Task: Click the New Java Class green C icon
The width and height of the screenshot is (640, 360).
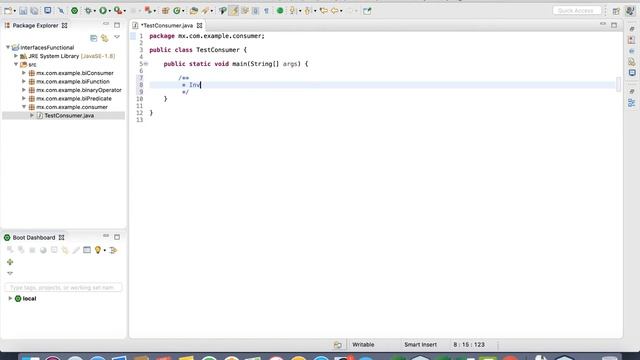Action: click(177, 11)
